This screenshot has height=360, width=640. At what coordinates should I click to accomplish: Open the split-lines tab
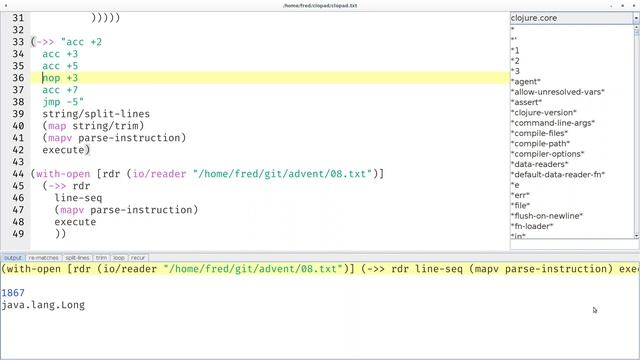pyautogui.click(x=77, y=258)
